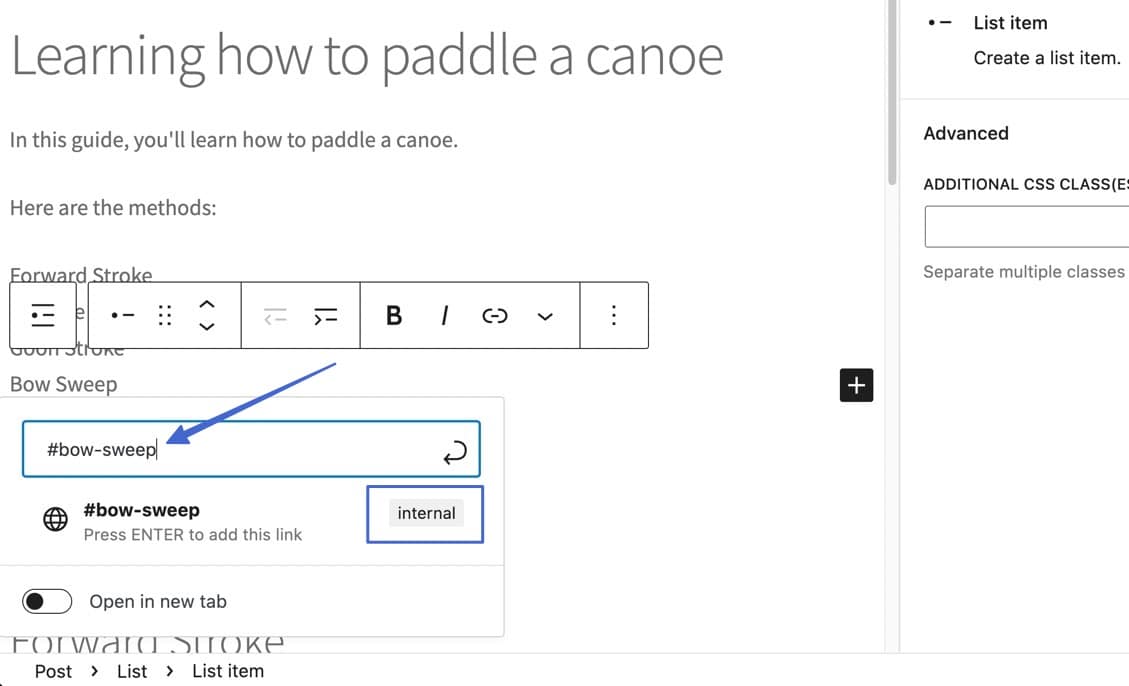The height and width of the screenshot is (686, 1129).
Task: Select the List block transform icon
Action: coord(42,315)
